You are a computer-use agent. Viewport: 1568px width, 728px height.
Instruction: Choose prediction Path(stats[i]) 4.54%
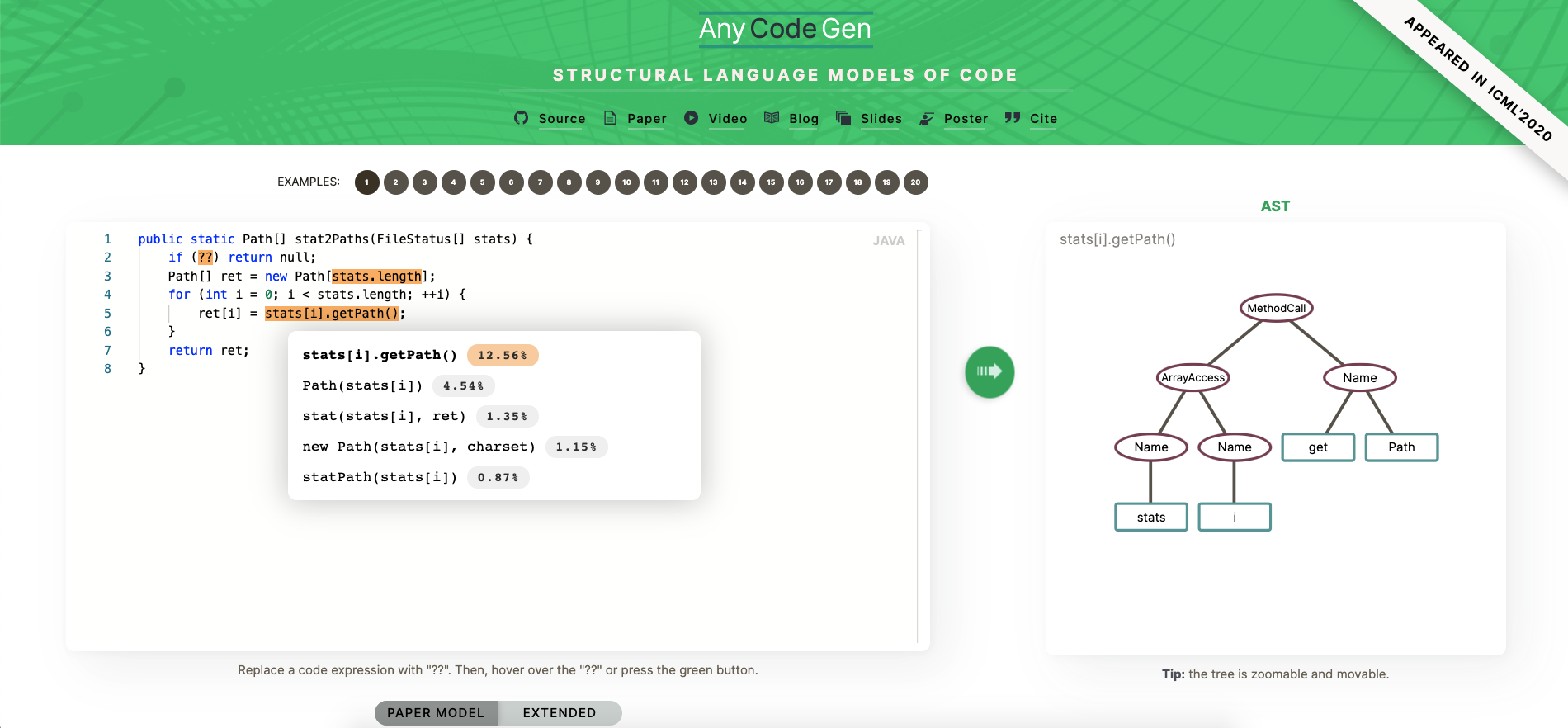pos(399,385)
